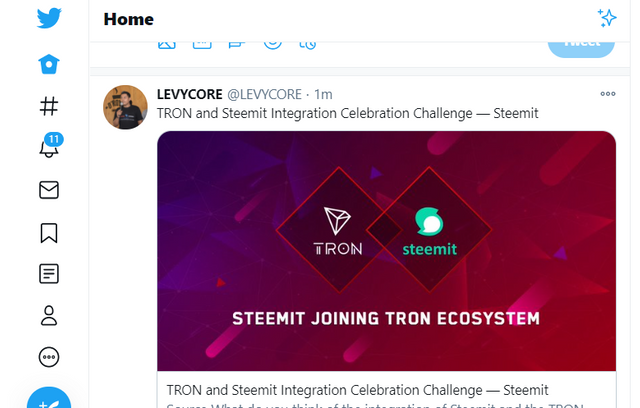
Task: Open Lists icon in sidebar
Action: pos(49,274)
